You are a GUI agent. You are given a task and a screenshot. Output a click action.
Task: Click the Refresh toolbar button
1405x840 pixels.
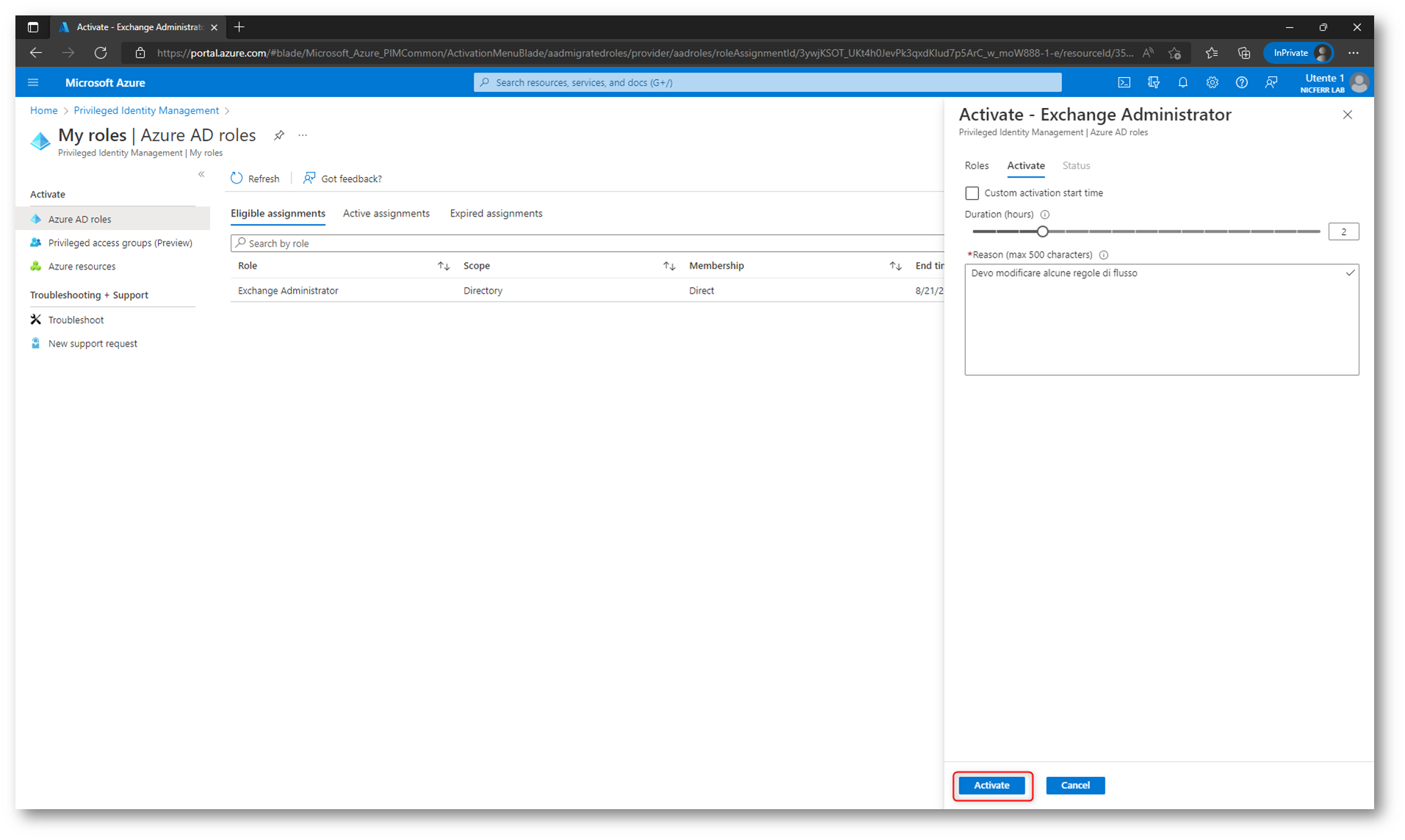(255, 178)
